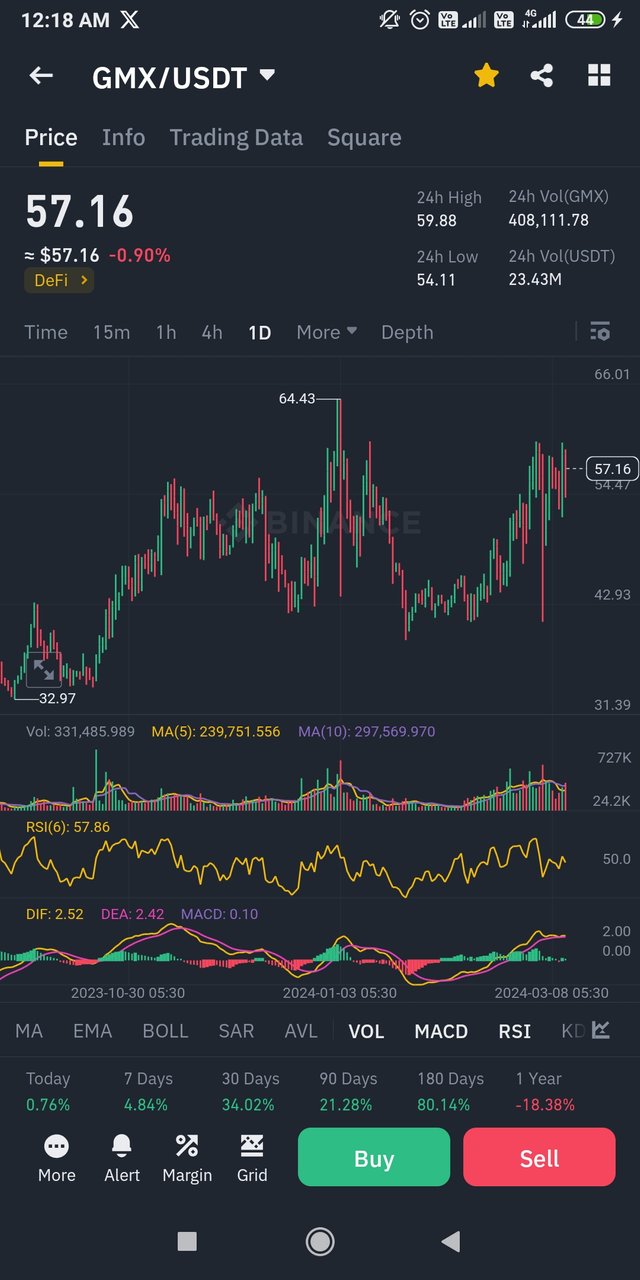Viewport: 640px width, 1280px height.
Task: Open the Margin percent icon
Action: pos(187,1146)
